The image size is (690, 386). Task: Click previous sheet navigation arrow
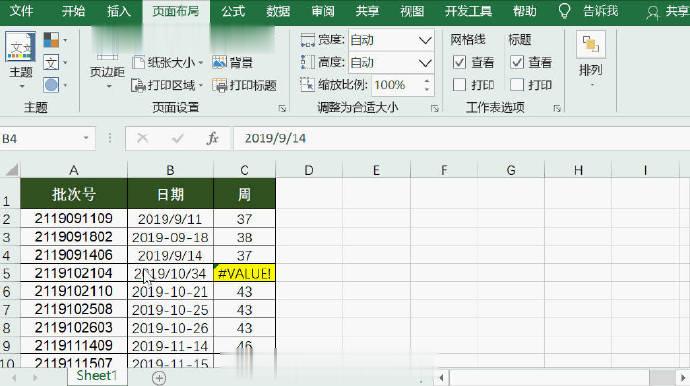pos(14,378)
